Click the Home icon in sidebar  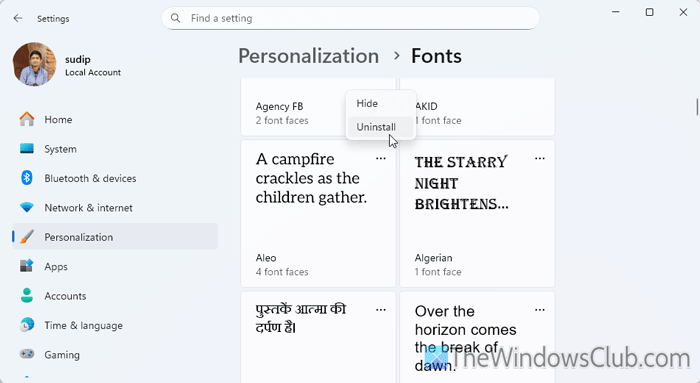pyautogui.click(x=27, y=119)
